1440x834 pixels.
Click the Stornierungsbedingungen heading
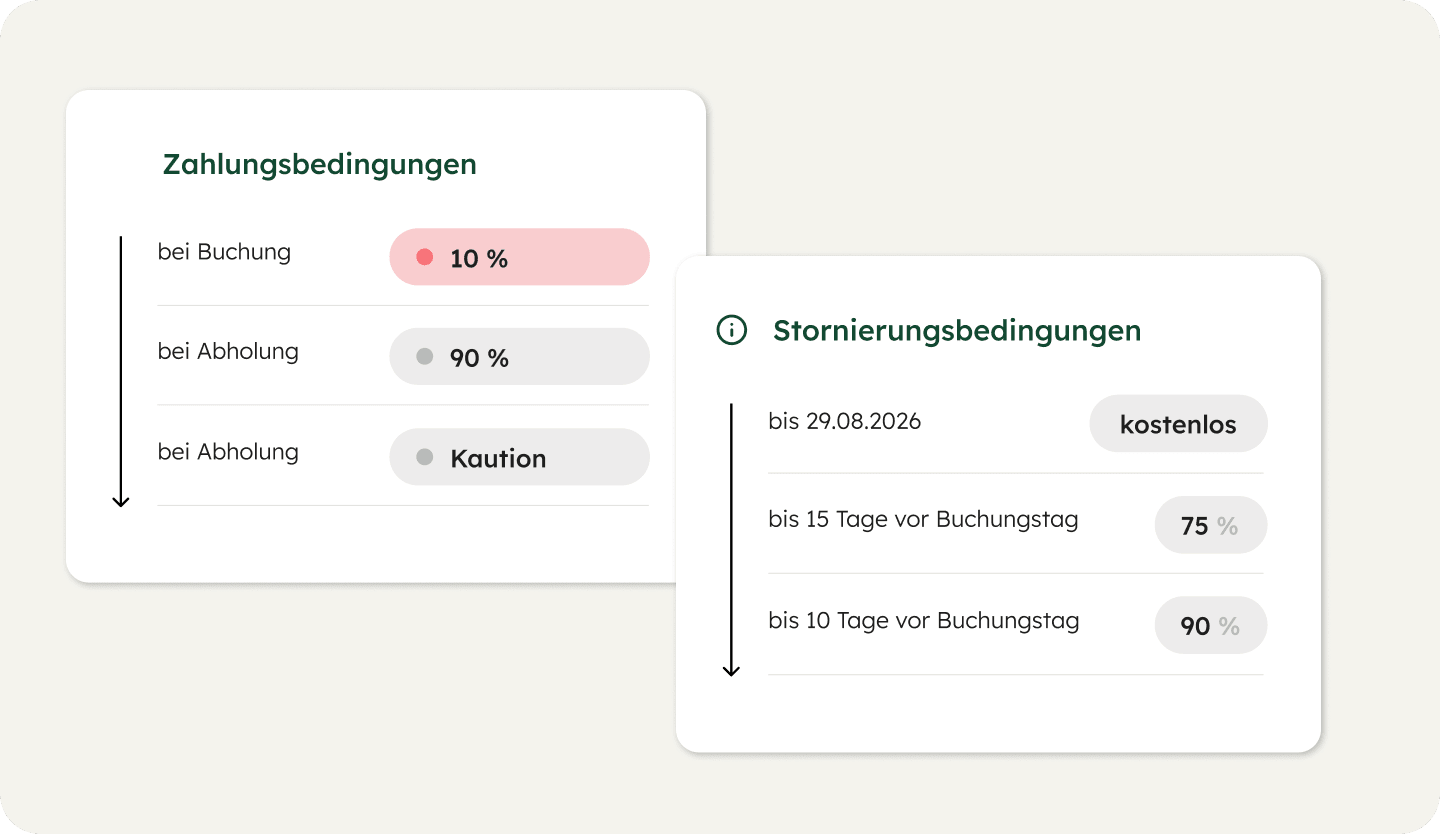(x=957, y=330)
